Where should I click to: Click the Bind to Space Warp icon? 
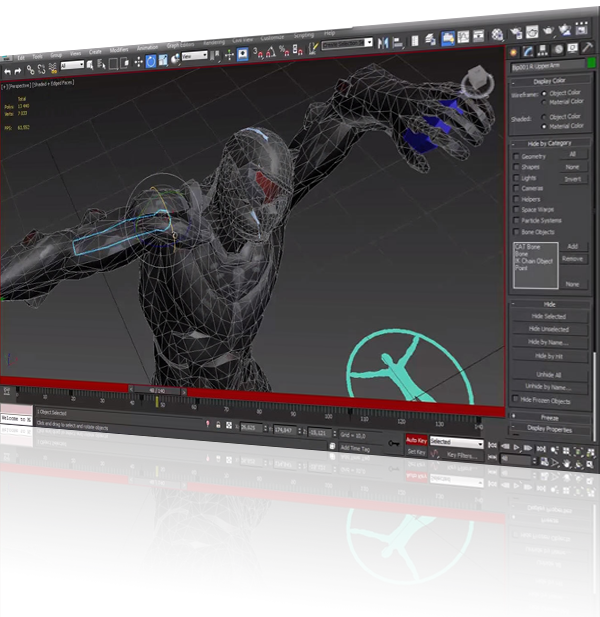pos(53,68)
